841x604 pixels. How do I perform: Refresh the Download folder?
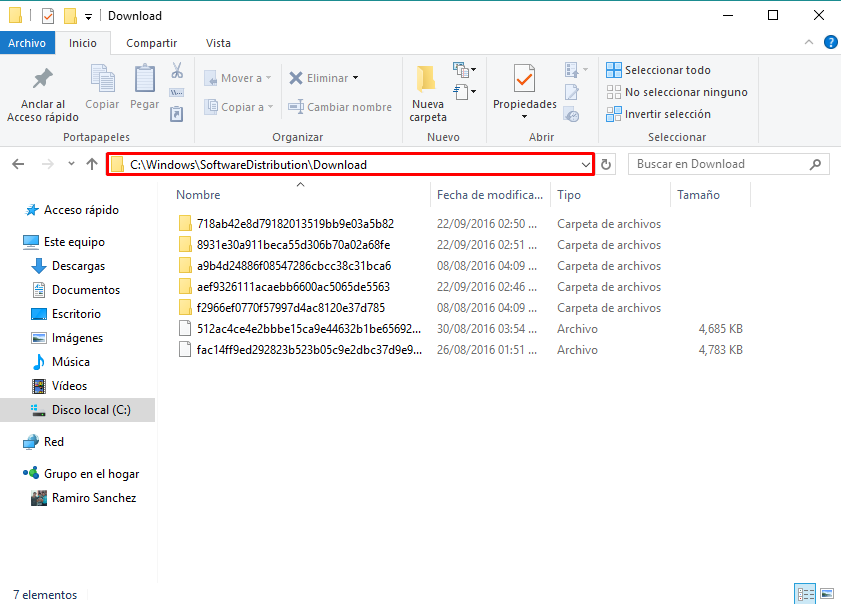pos(606,164)
